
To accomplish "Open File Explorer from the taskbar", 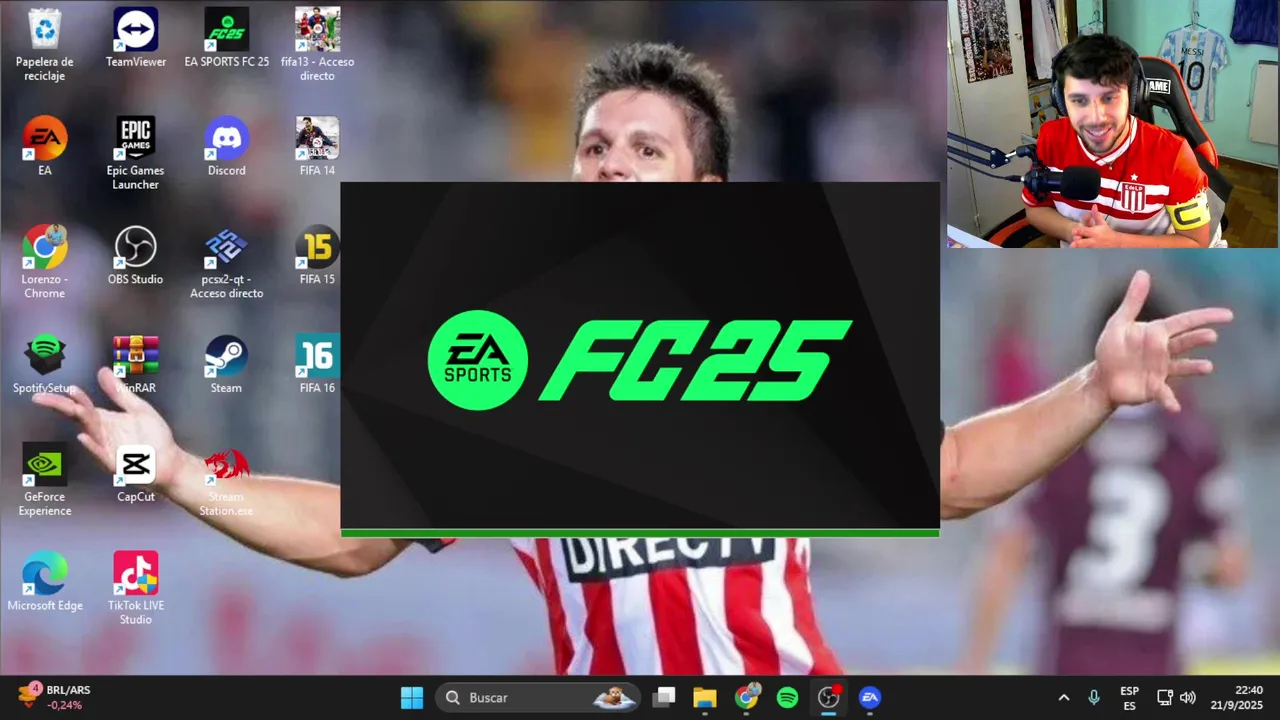I will (705, 697).
